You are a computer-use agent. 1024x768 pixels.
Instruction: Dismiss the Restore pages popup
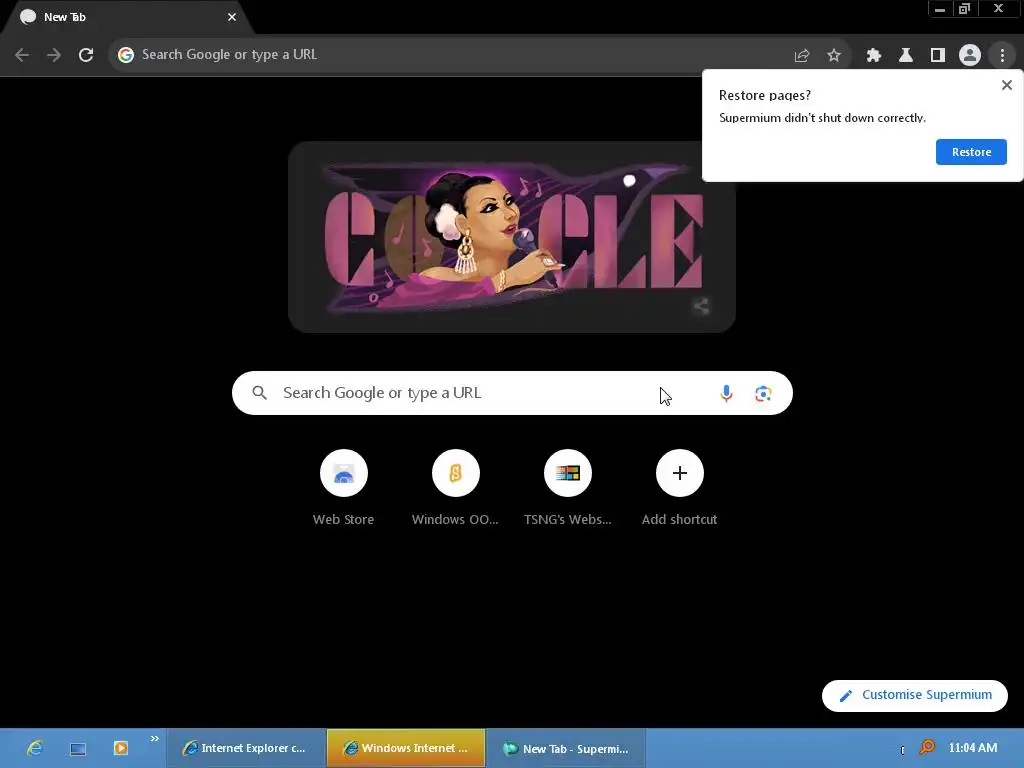click(1007, 85)
